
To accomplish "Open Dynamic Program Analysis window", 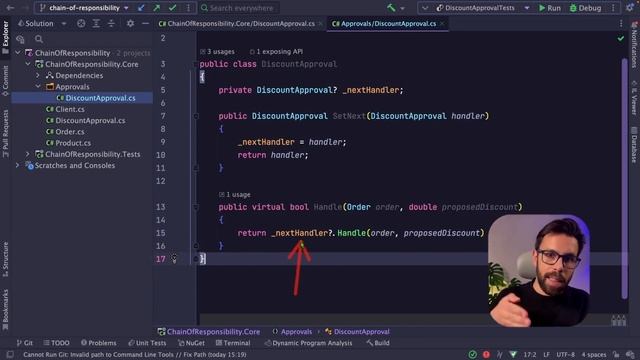I will click(308, 343).
